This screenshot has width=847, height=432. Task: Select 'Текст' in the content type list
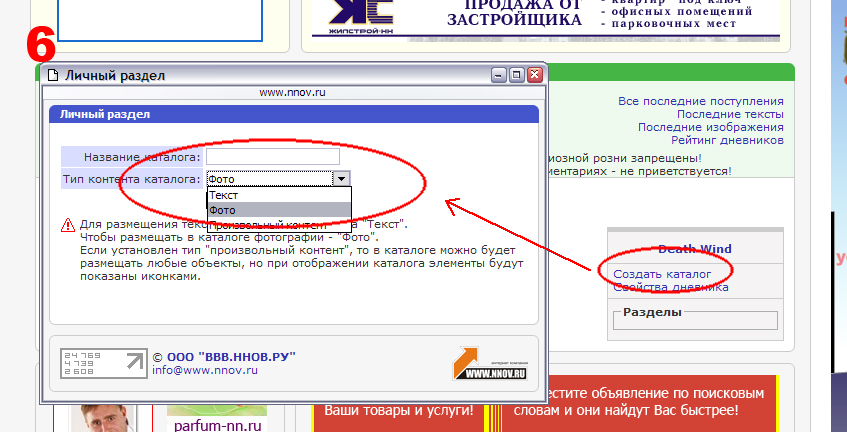click(x=279, y=195)
